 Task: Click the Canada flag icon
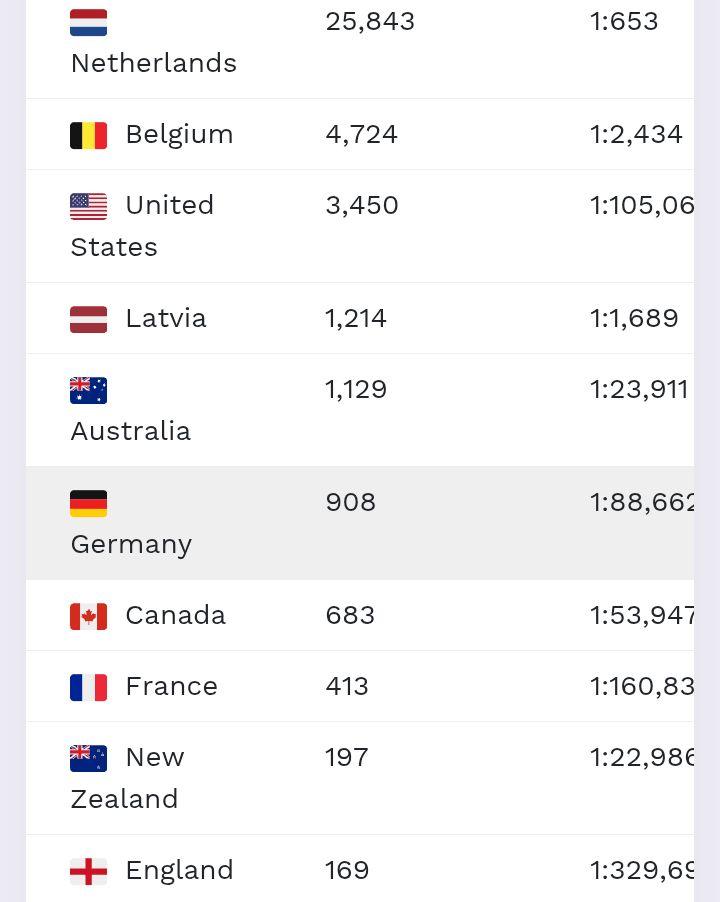[x=89, y=616]
